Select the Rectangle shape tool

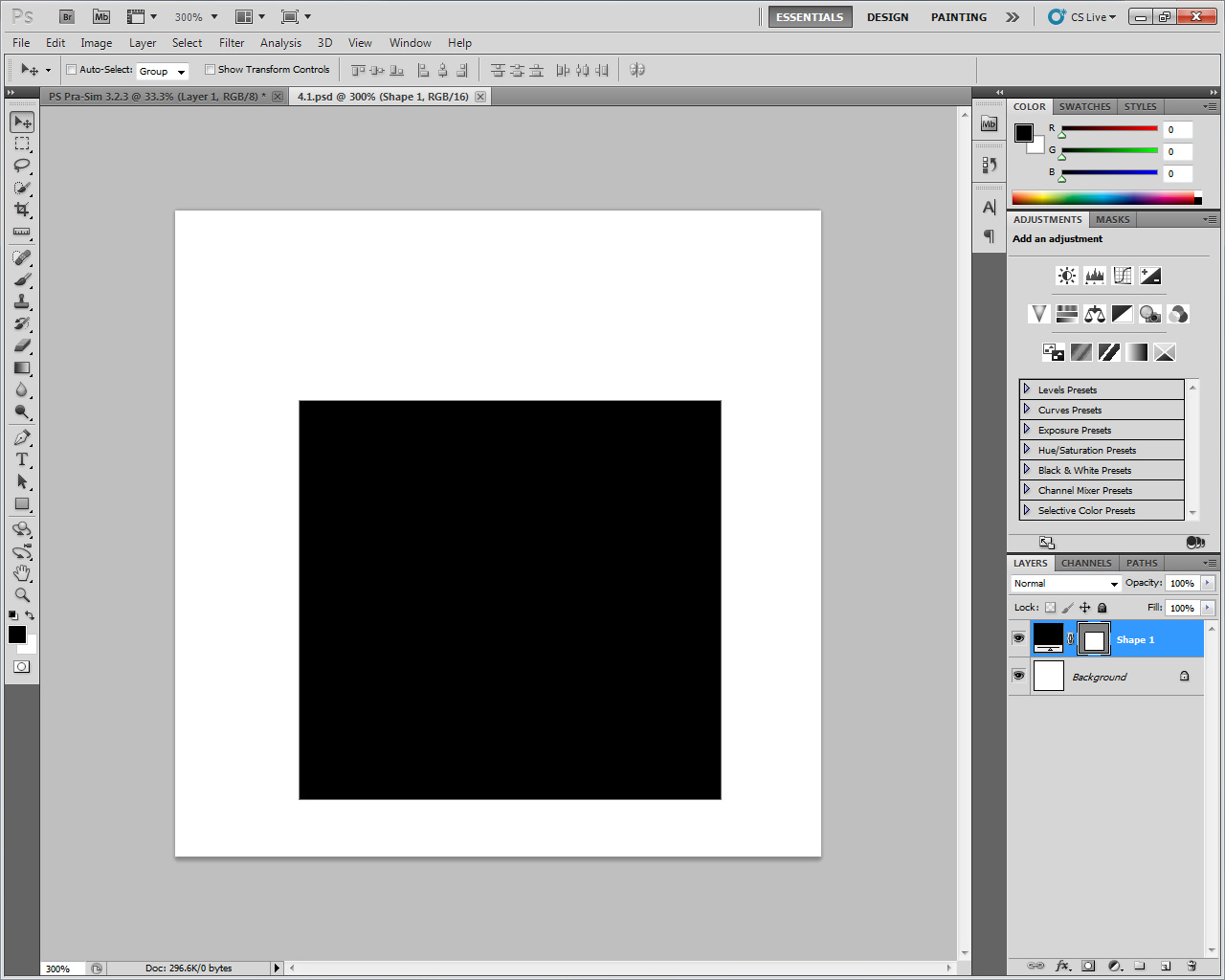22,503
